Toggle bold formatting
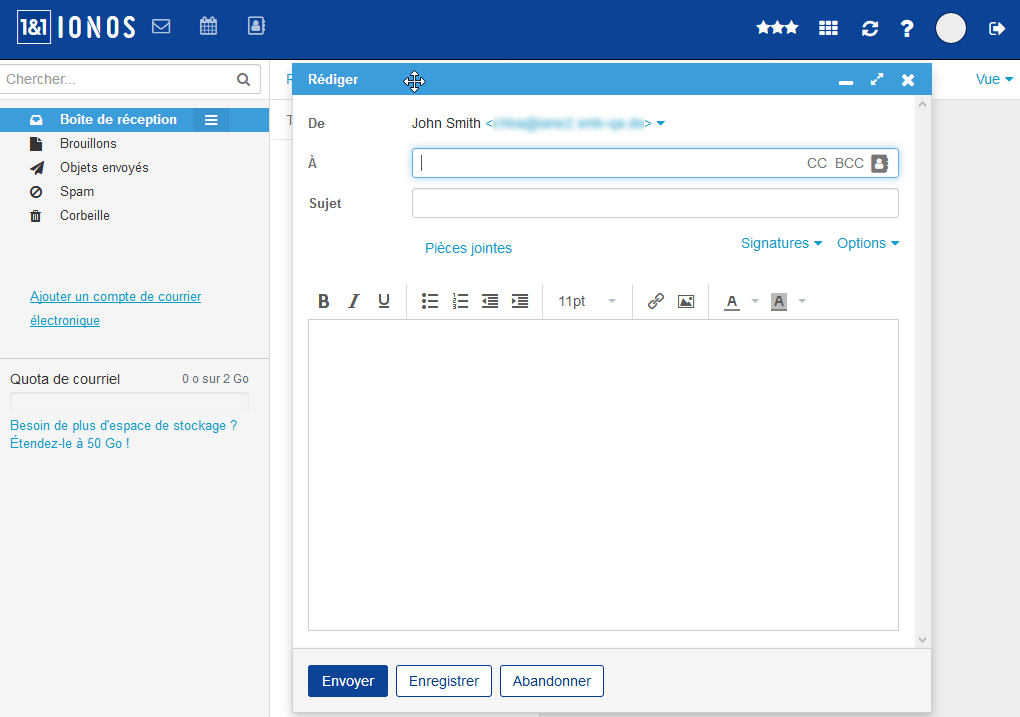The width and height of the screenshot is (1020, 717). 323,301
